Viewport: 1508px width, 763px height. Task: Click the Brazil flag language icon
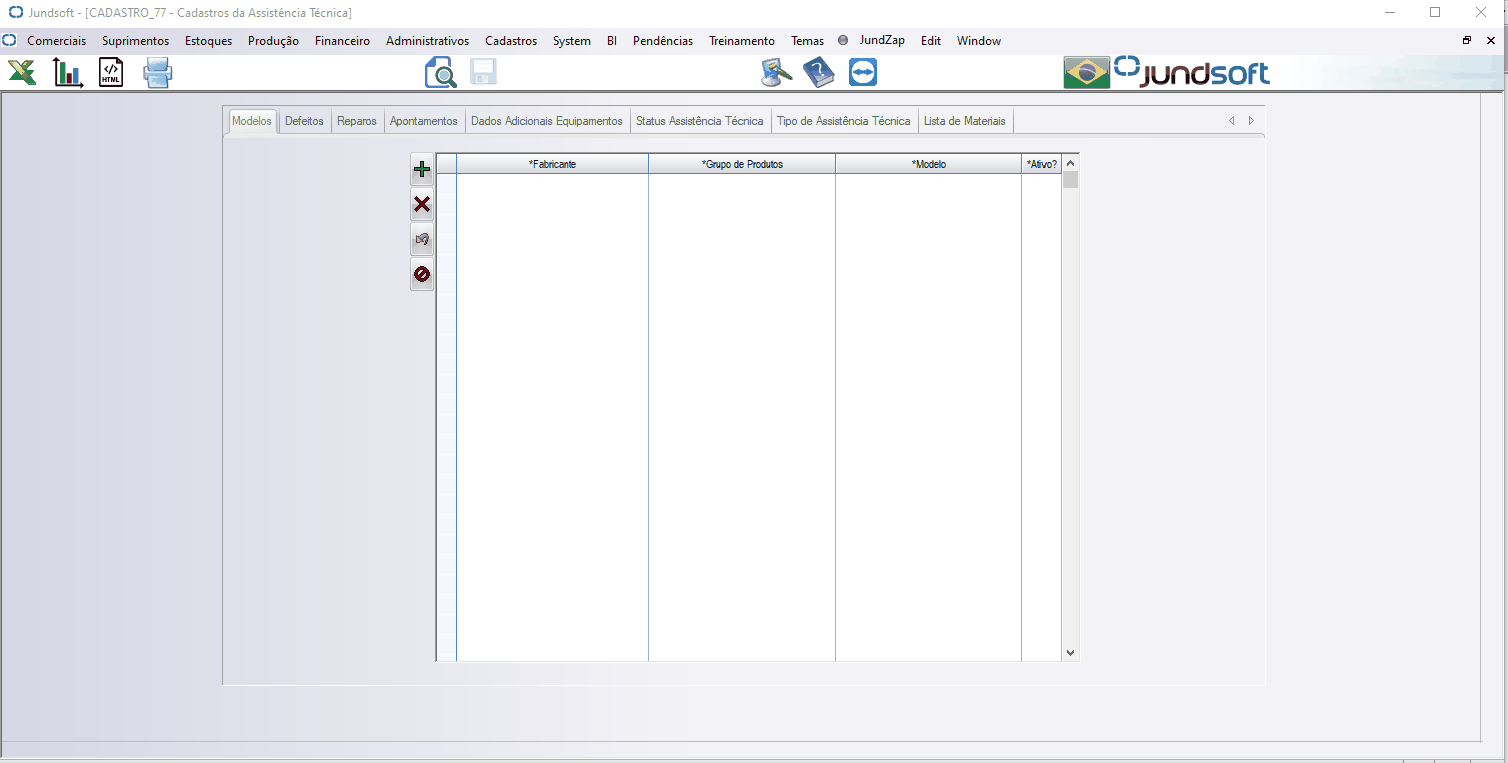tap(1087, 73)
